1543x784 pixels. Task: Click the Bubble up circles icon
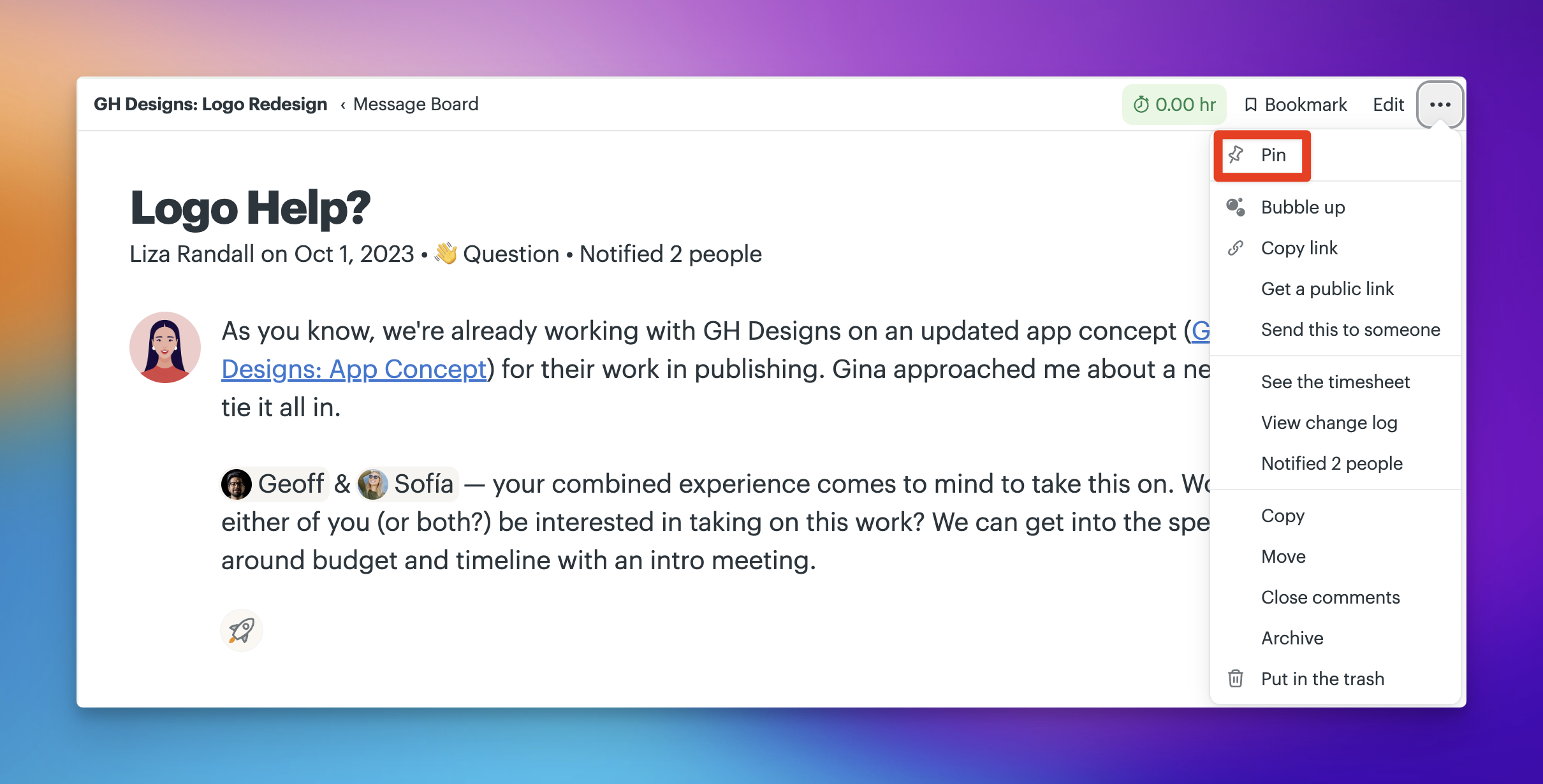tap(1236, 207)
